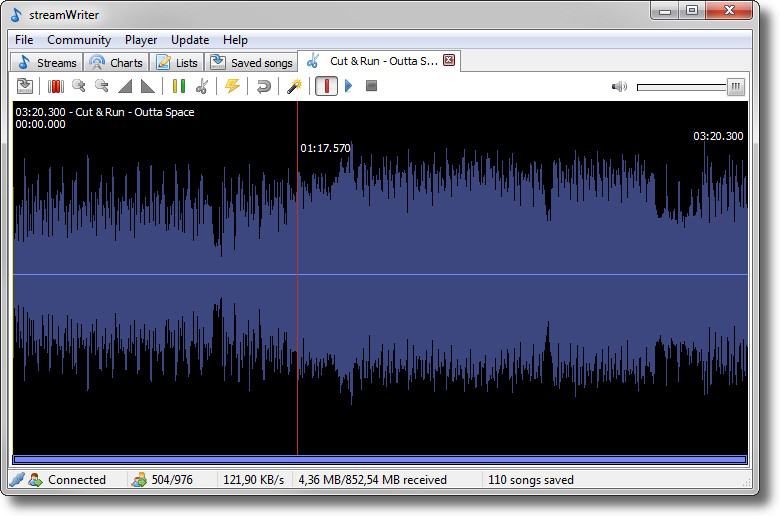
Task: Click the yellow-green marker bars icon
Action: pyautogui.click(x=179, y=86)
